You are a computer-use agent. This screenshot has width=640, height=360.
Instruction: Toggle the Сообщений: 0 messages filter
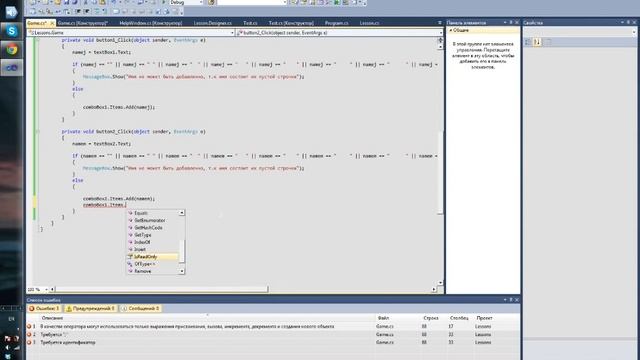click(x=140, y=309)
